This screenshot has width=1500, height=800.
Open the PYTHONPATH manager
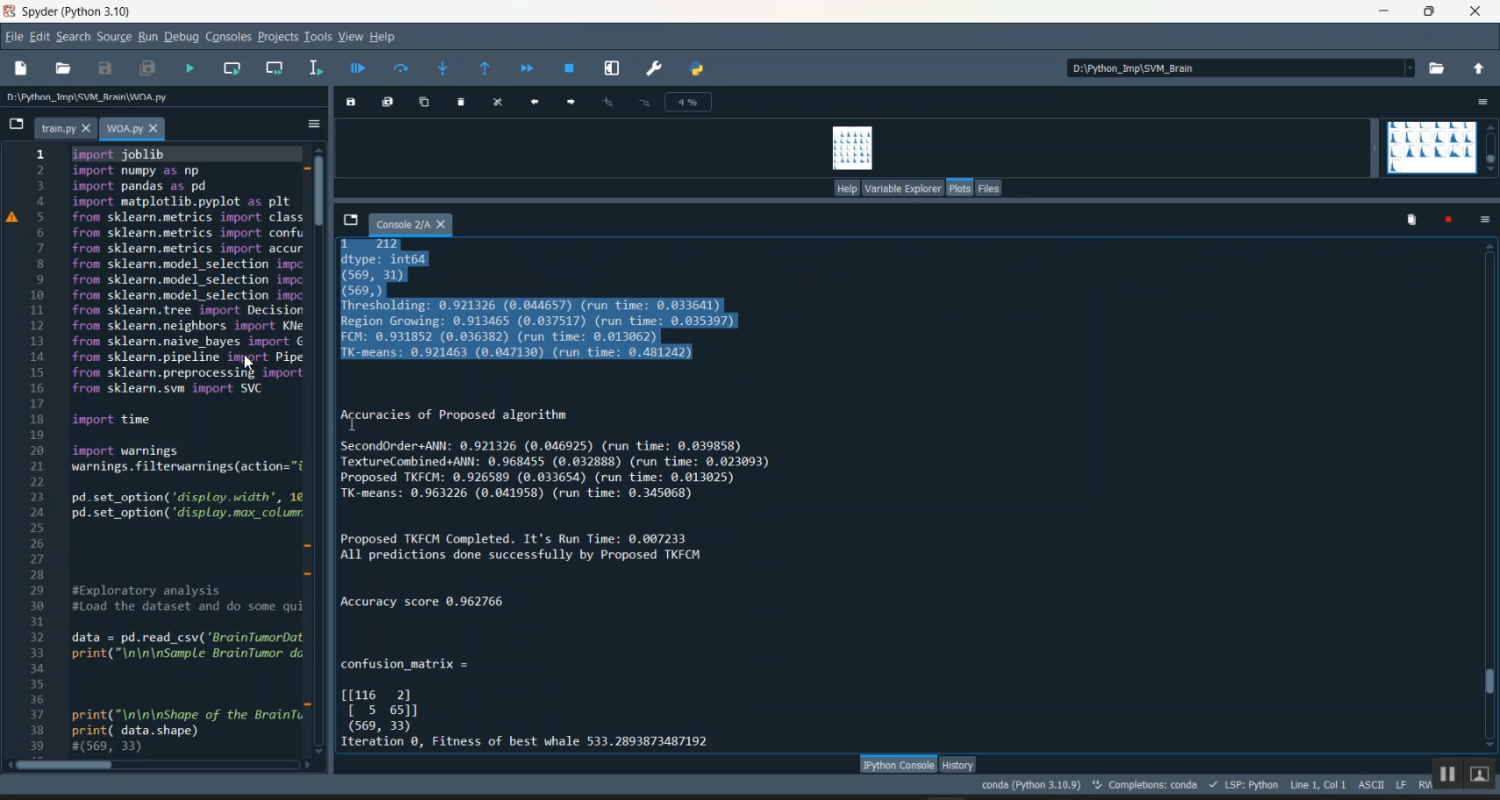tap(697, 69)
